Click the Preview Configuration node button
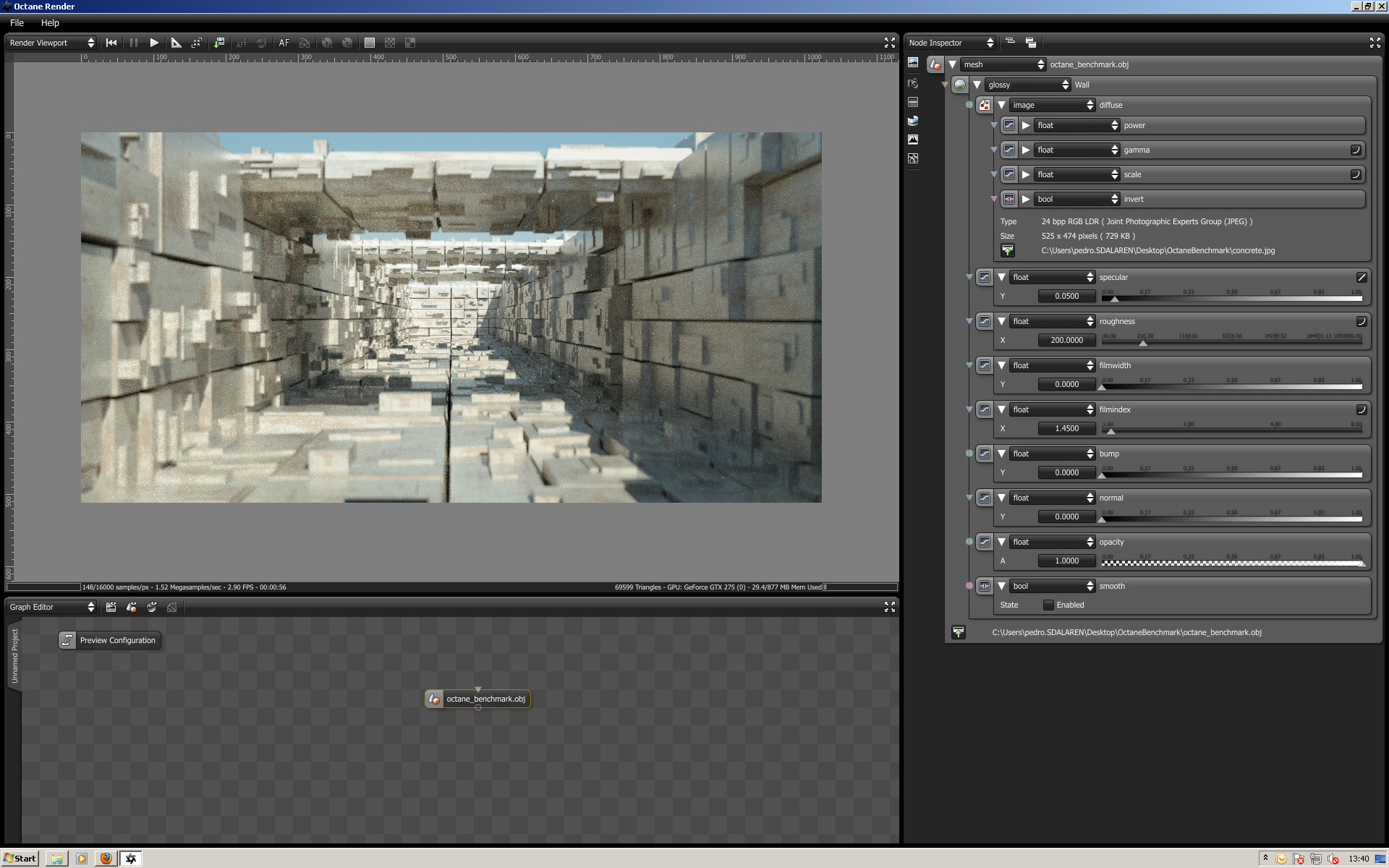Screen dimensions: 1389x868 click(x=110, y=640)
